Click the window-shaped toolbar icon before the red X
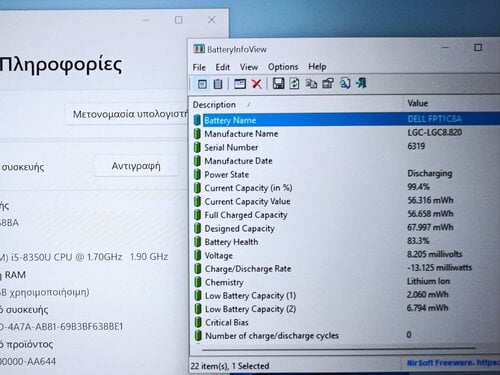Screen dimensions: 500x375 pos(240,84)
